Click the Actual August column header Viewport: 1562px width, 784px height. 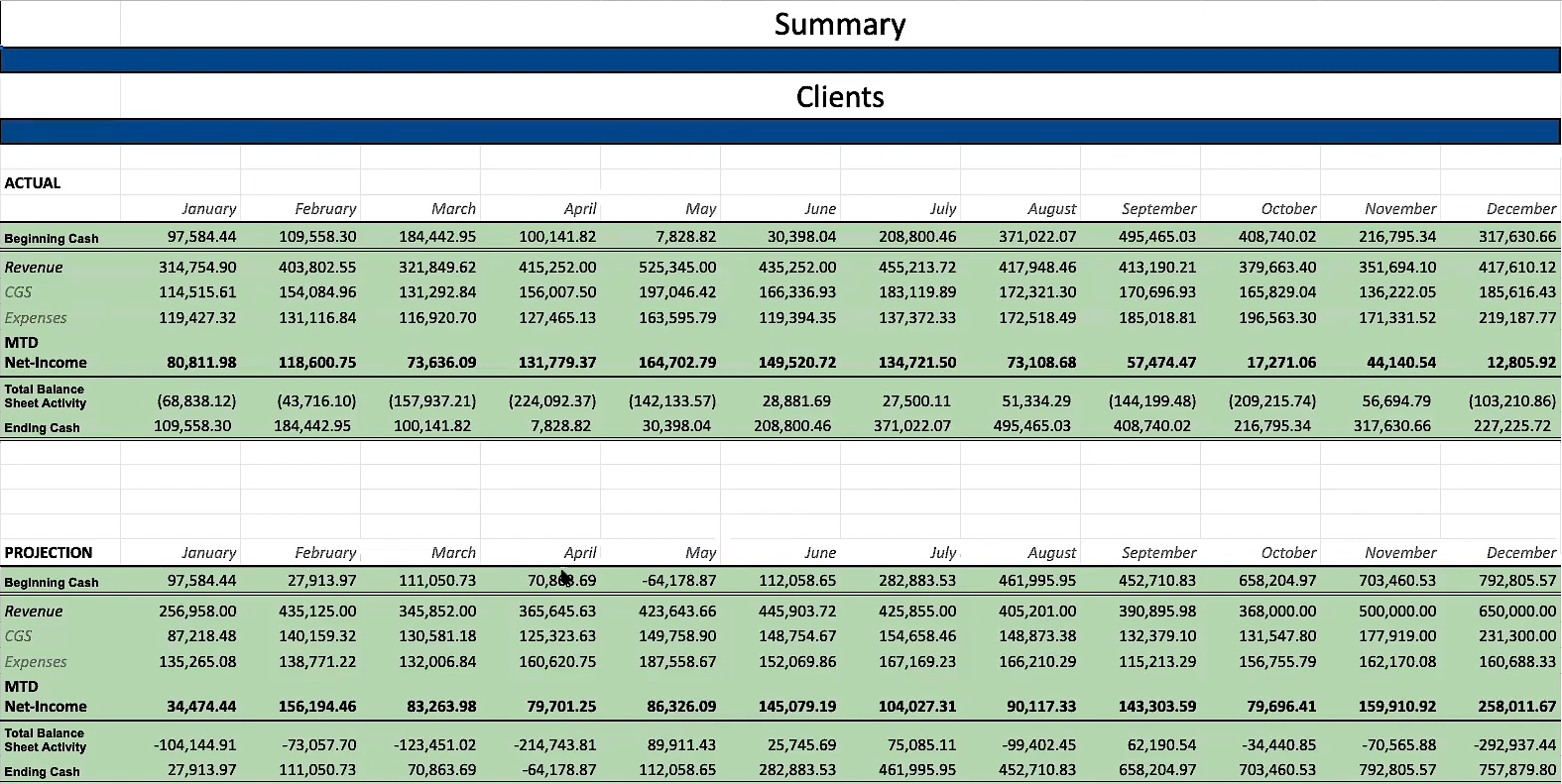pos(1052,209)
